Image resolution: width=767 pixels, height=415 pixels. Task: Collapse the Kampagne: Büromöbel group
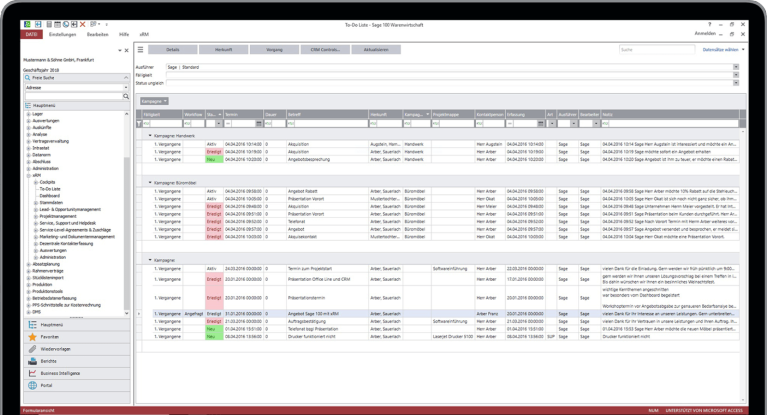pyautogui.click(x=149, y=184)
